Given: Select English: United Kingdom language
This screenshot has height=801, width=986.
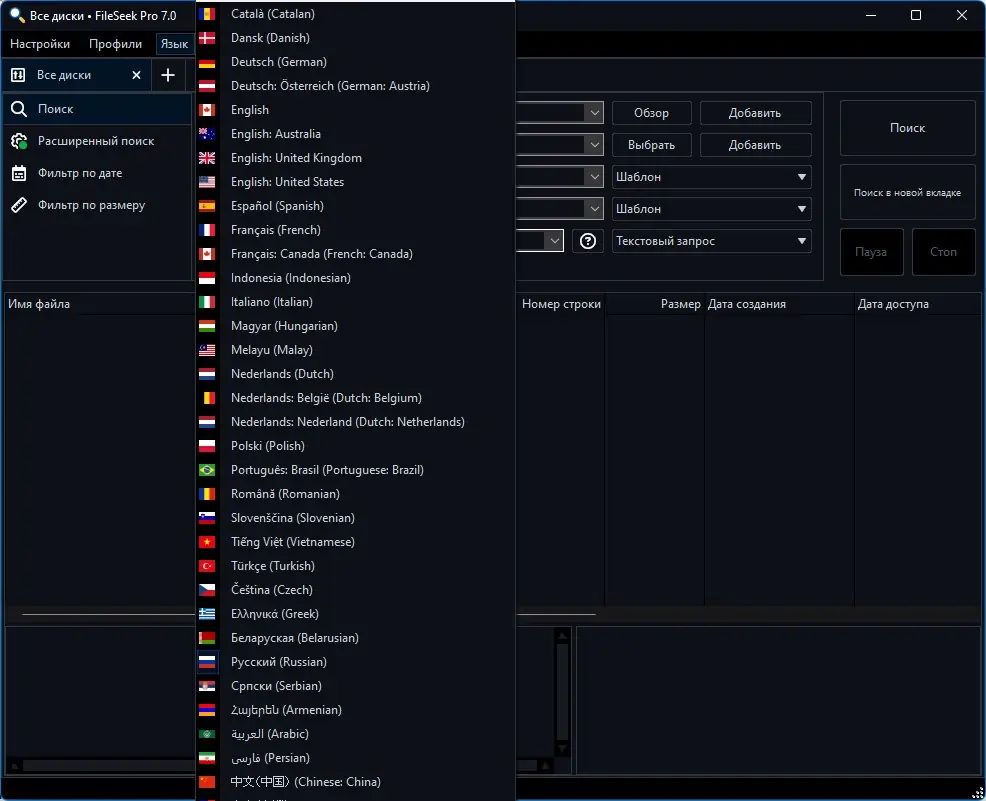Looking at the screenshot, I should point(356,158).
